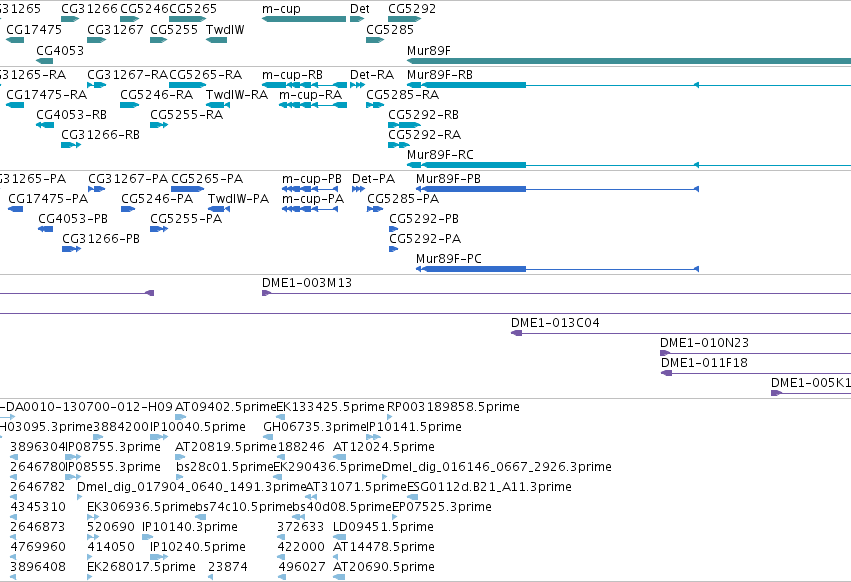Viewport: 851px width, 582px height.
Task: Click the IP10240.5prime EST label
Action: [198, 547]
